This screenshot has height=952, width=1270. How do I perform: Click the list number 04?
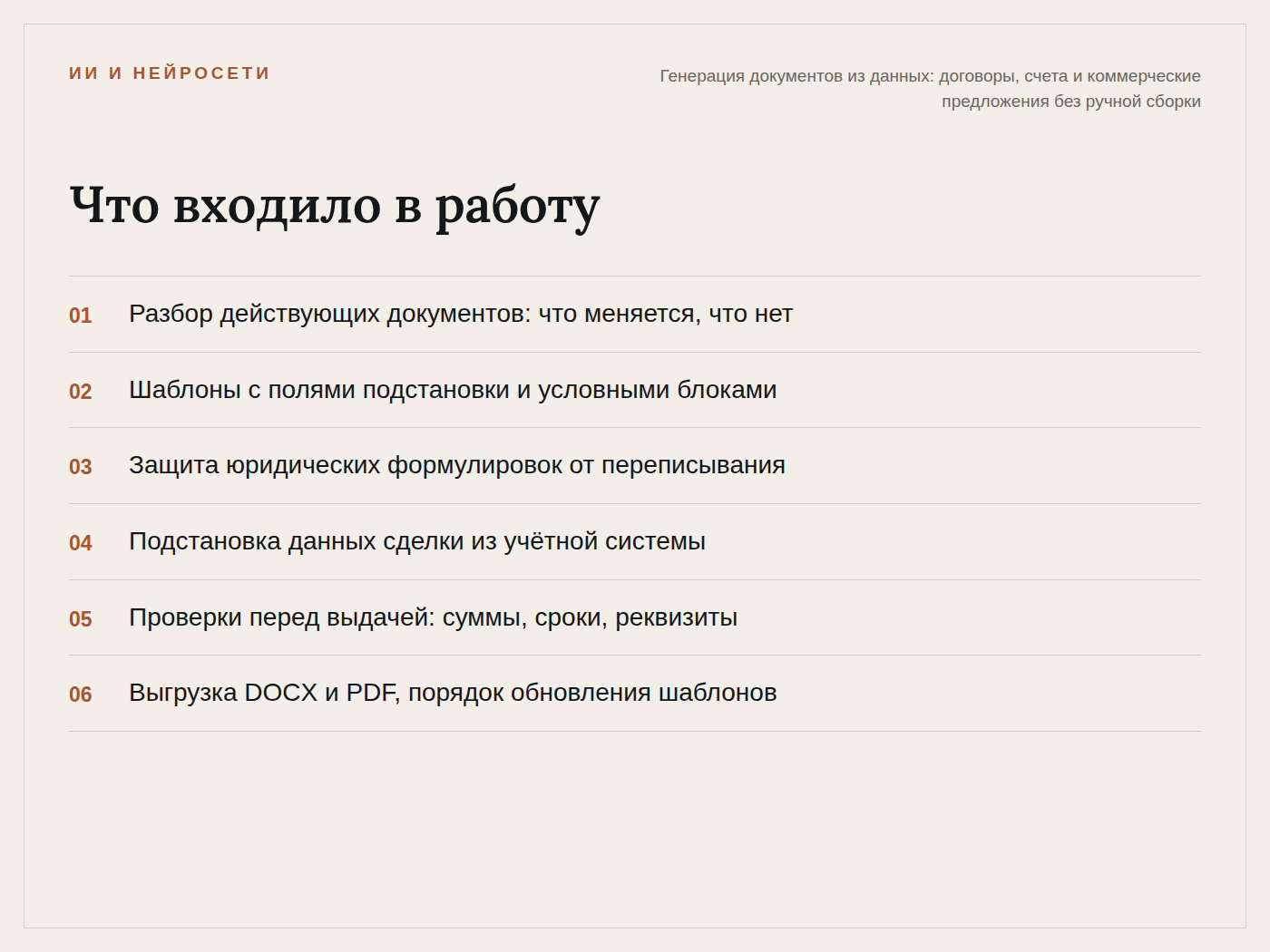point(81,543)
